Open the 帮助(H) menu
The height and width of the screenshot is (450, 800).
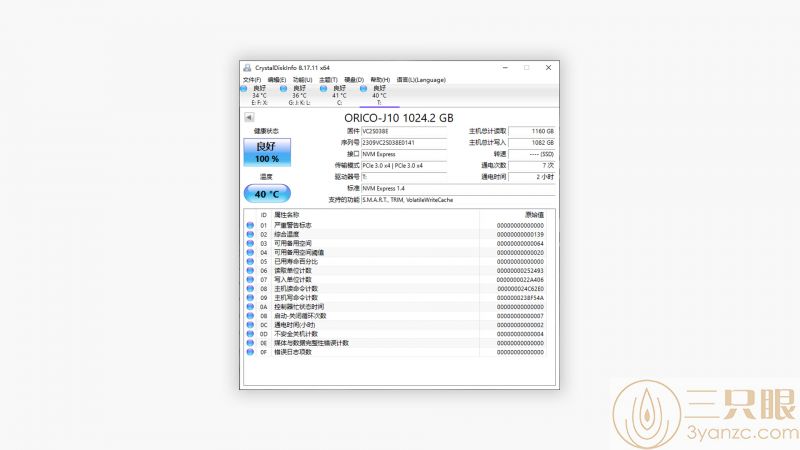click(x=380, y=80)
